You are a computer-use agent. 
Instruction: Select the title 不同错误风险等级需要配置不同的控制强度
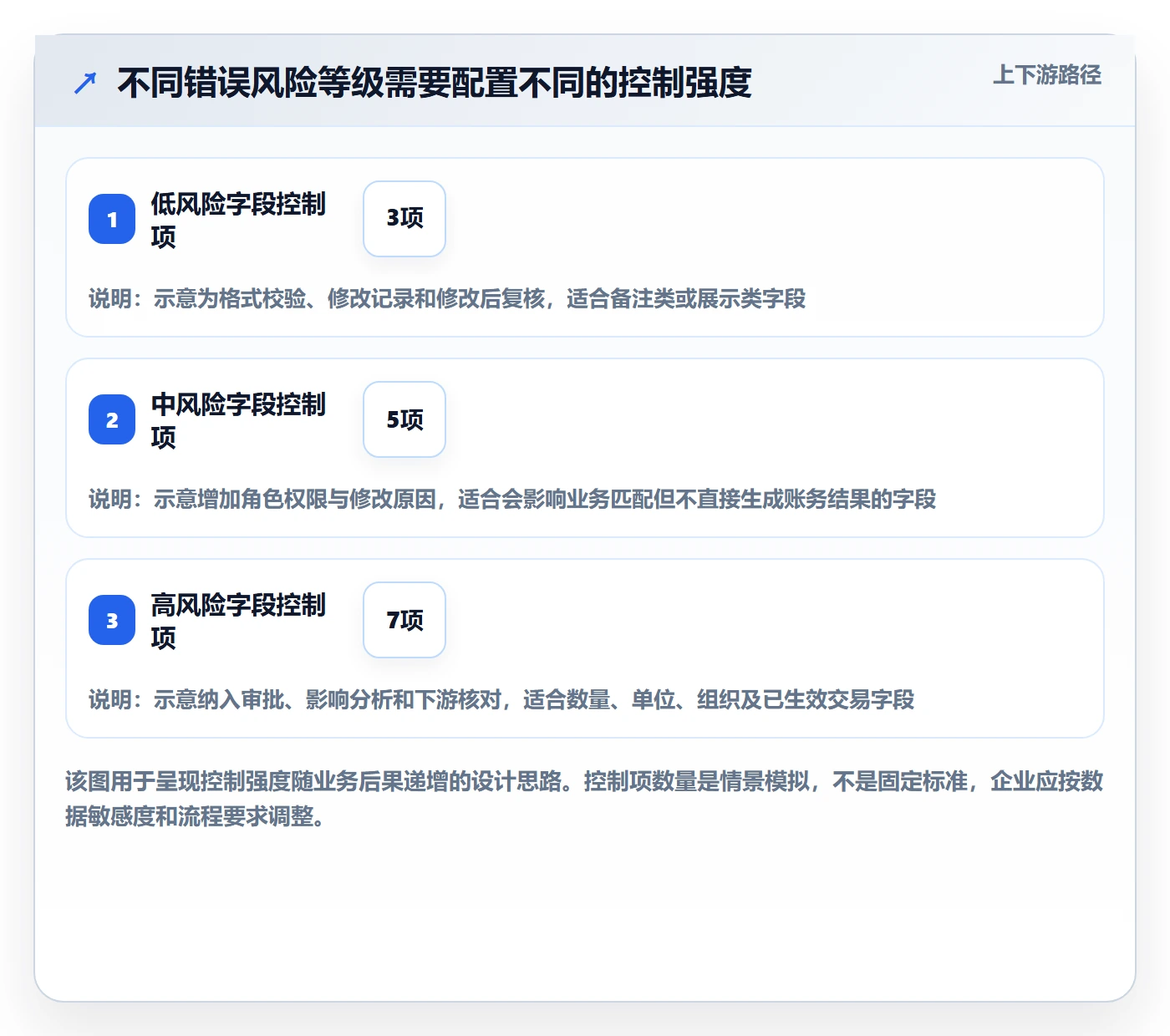(435, 83)
